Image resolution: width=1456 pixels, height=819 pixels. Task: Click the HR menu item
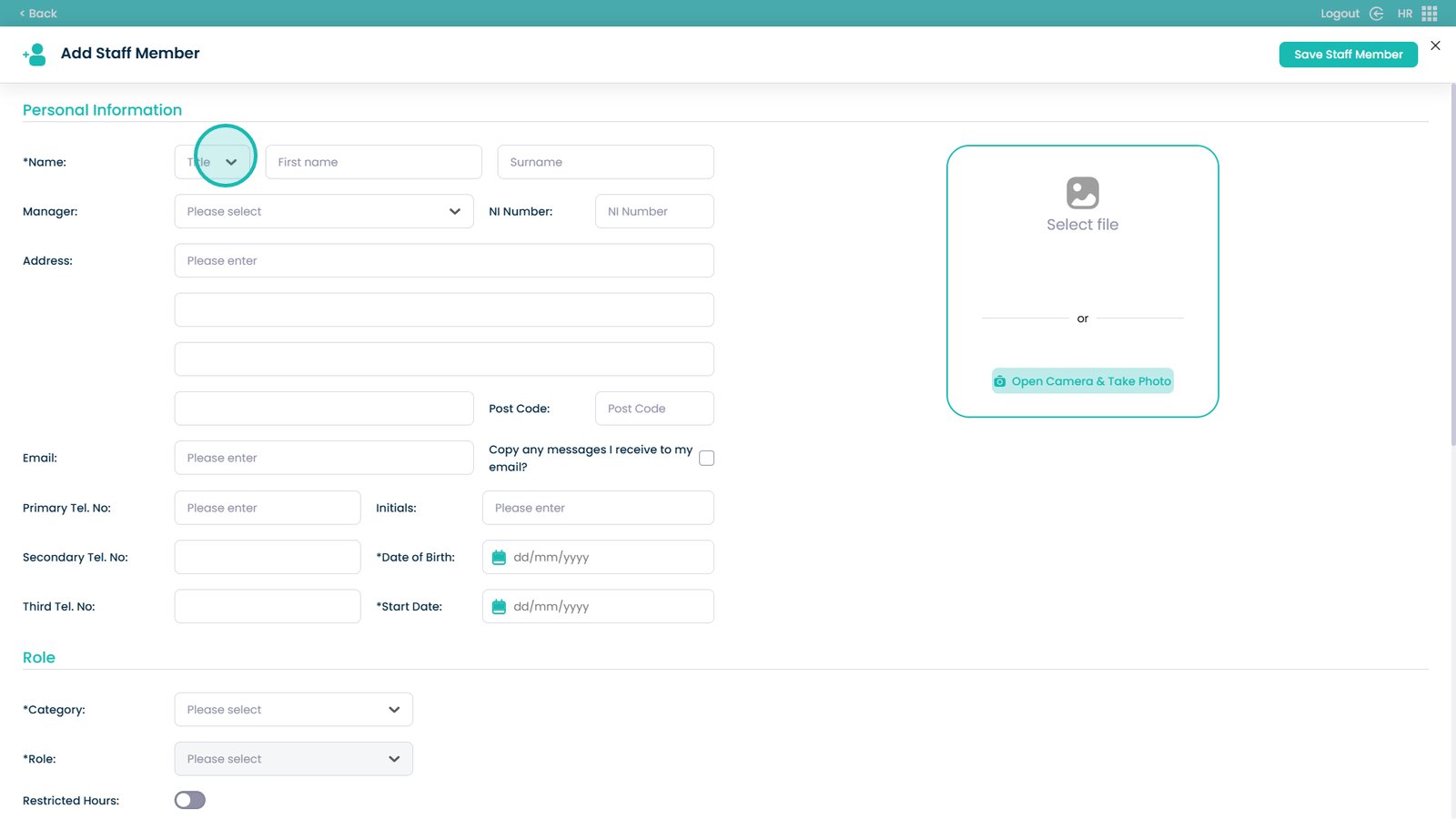1405,14
